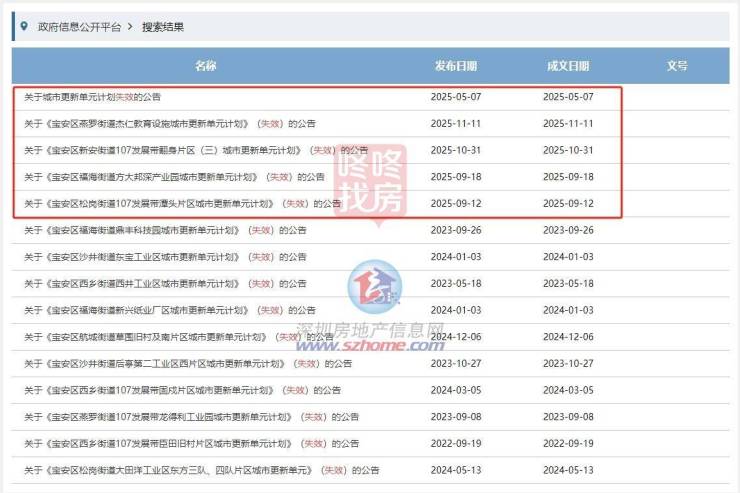Screen dimensions: 740x493
Task: Click 发布日期 cell 2024-05-13
Action: point(456,470)
